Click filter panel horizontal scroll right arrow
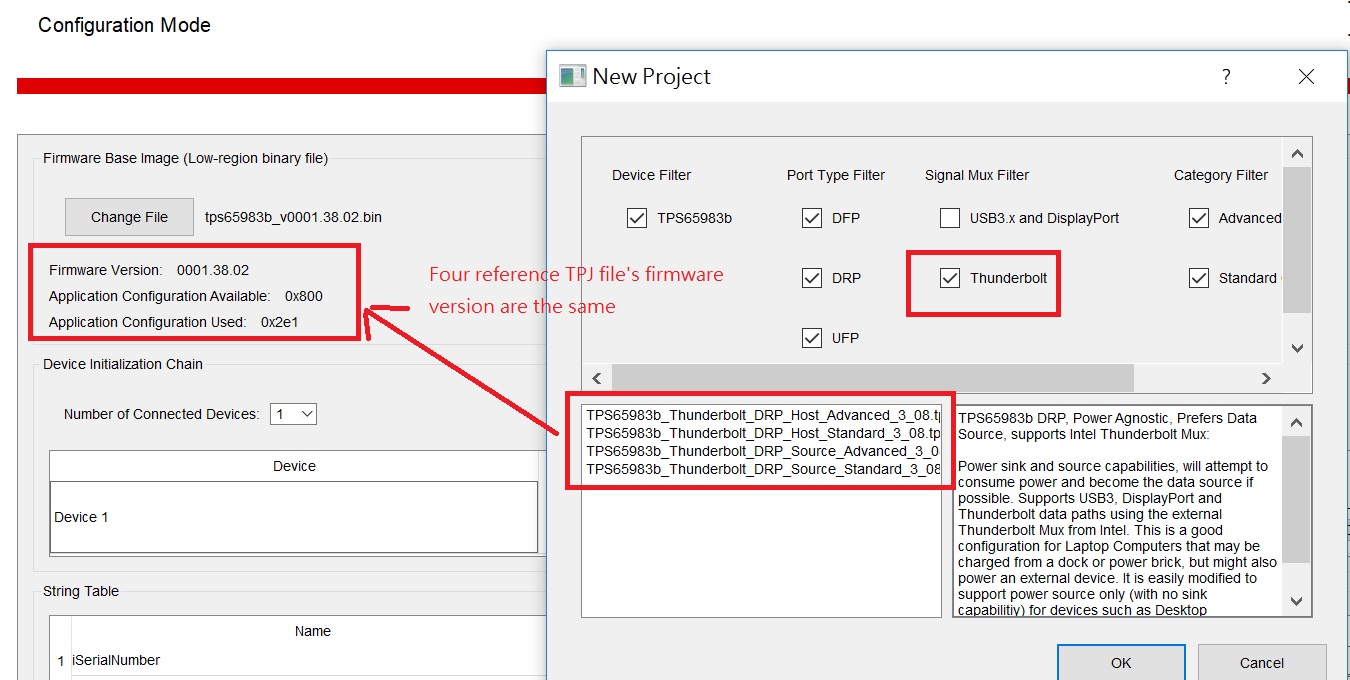The width and height of the screenshot is (1350, 680). click(1266, 378)
